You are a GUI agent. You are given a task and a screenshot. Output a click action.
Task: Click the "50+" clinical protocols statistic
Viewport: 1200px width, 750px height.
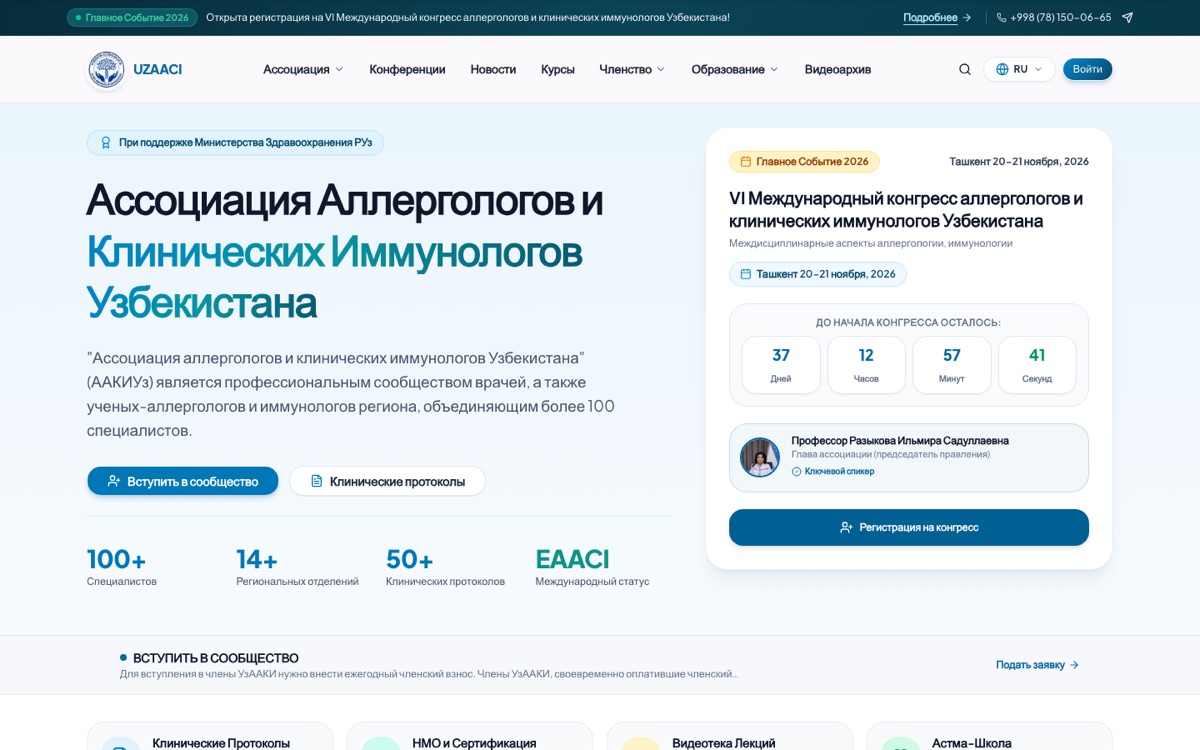pyautogui.click(x=445, y=567)
